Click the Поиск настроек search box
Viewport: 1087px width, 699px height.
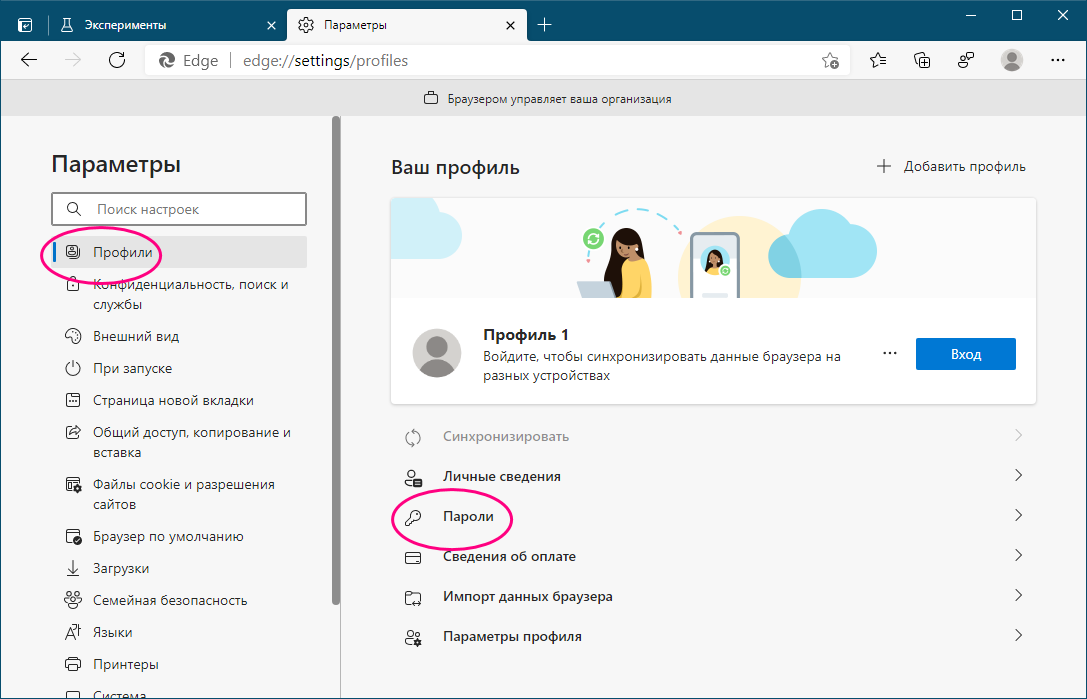(x=179, y=209)
